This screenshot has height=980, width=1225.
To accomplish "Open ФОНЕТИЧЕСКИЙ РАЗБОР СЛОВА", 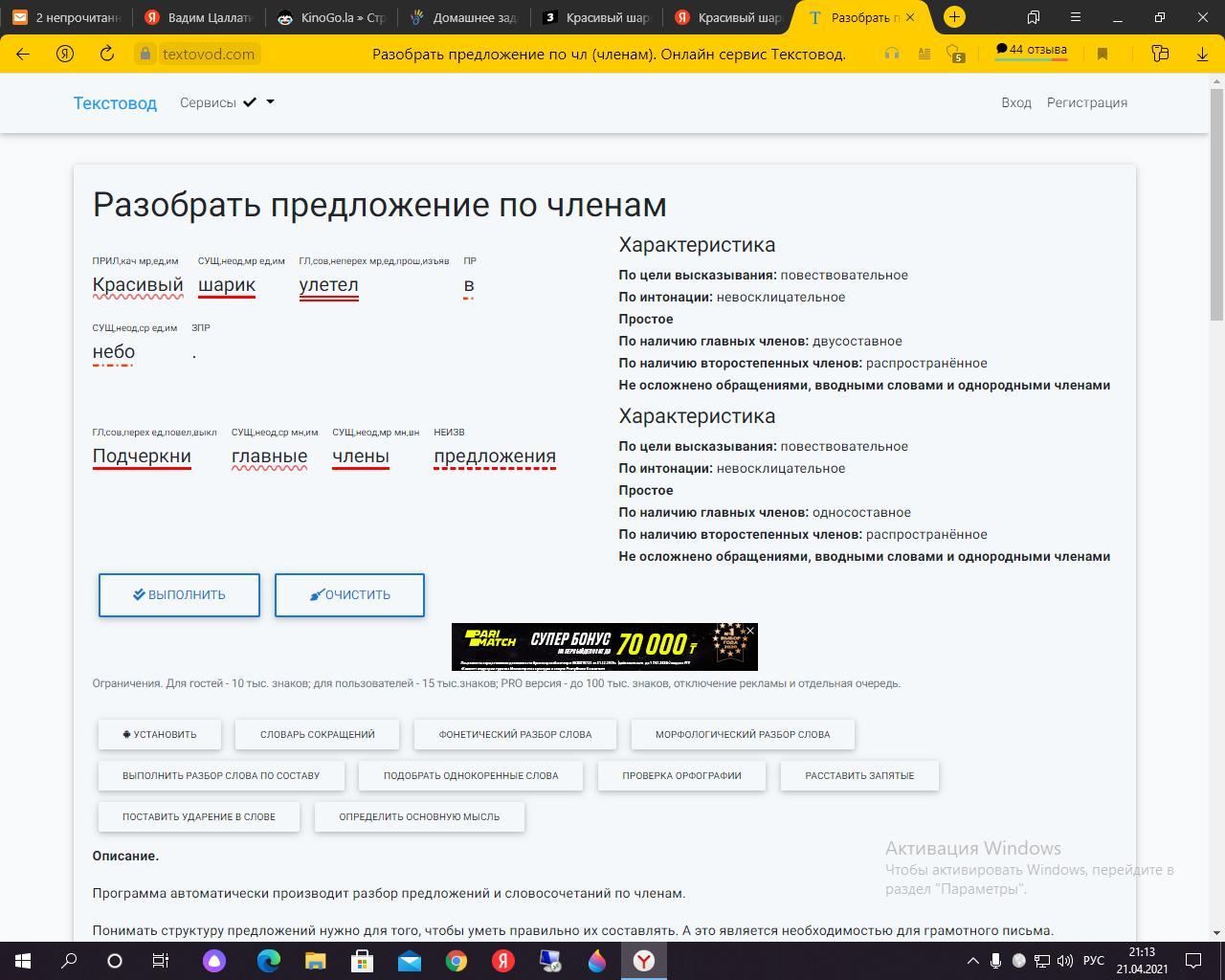I will (x=515, y=734).
